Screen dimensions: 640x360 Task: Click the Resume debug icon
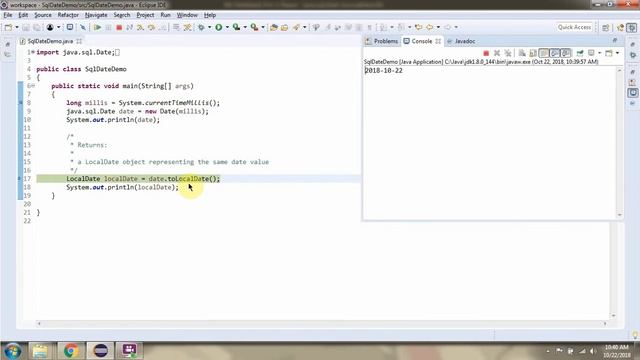pyautogui.click(x=97, y=27)
